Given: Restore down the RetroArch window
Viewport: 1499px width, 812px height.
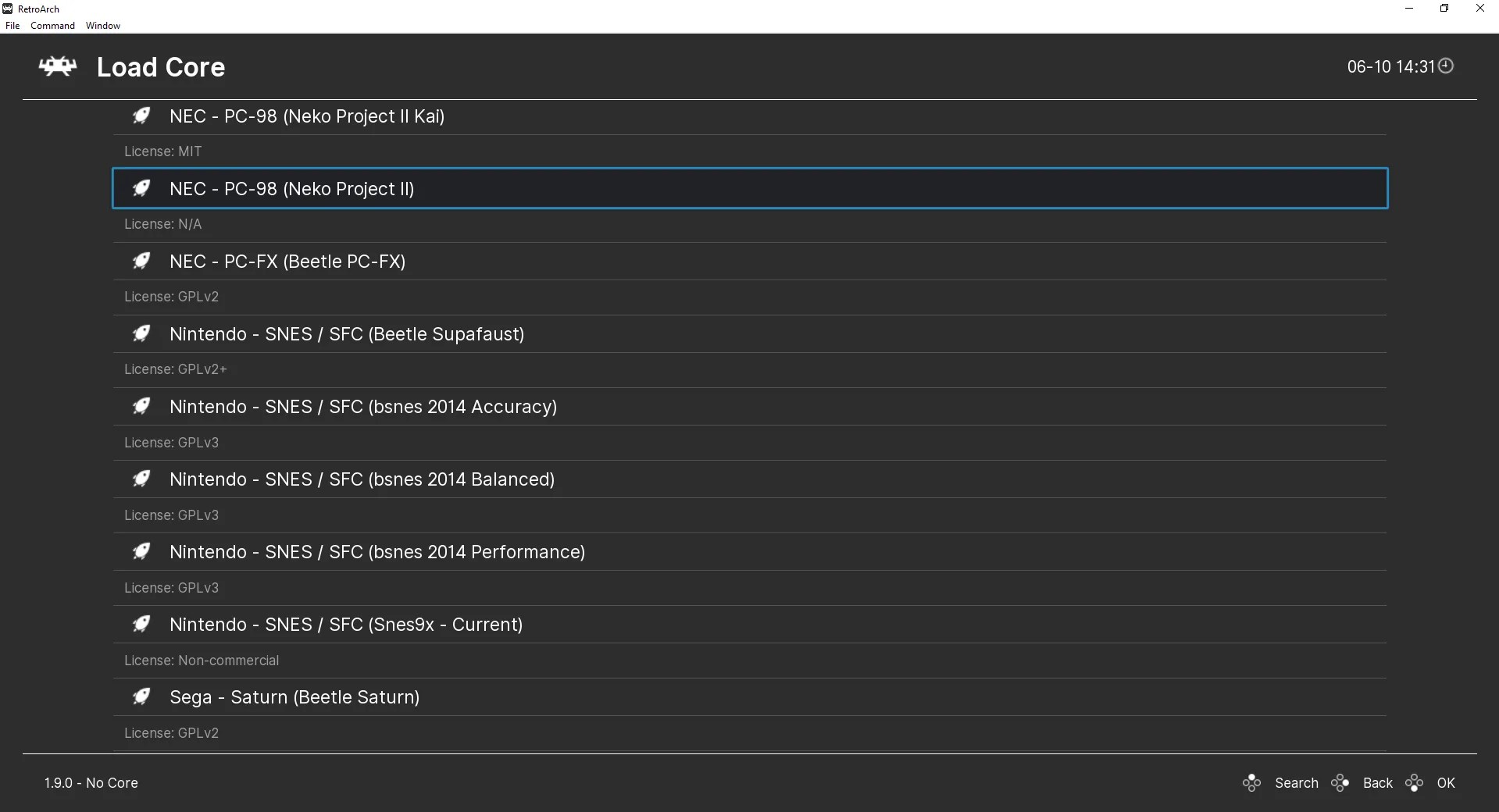Looking at the screenshot, I should (1444, 9).
